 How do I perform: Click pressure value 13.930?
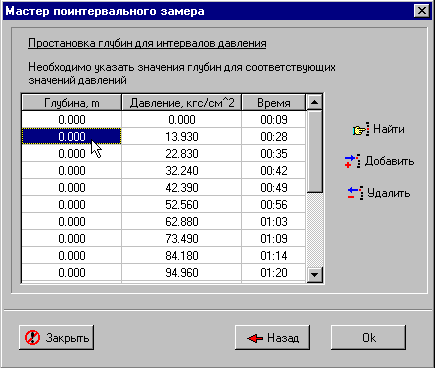(x=182, y=137)
